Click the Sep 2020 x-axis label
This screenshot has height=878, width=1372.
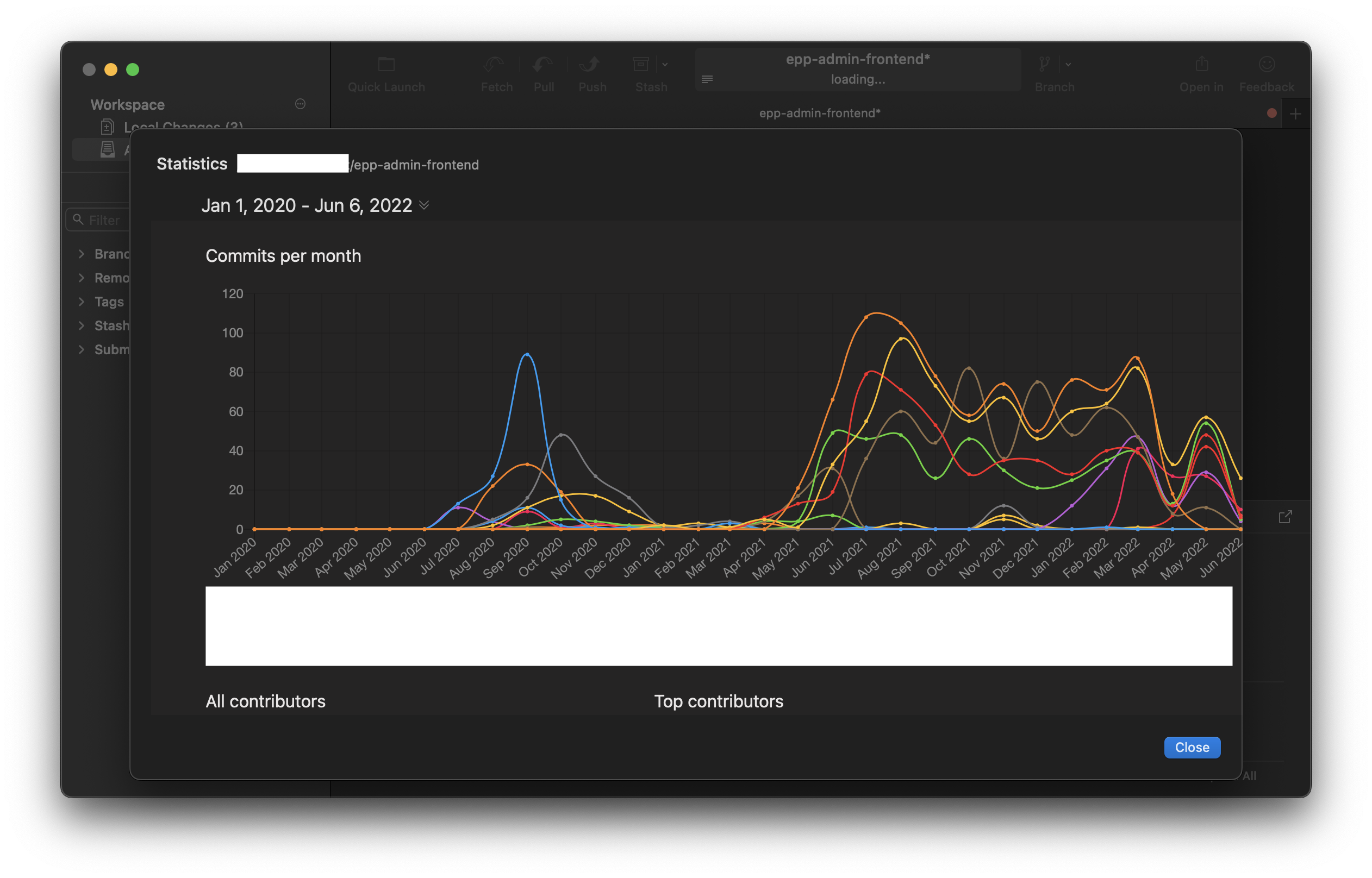pos(506,558)
